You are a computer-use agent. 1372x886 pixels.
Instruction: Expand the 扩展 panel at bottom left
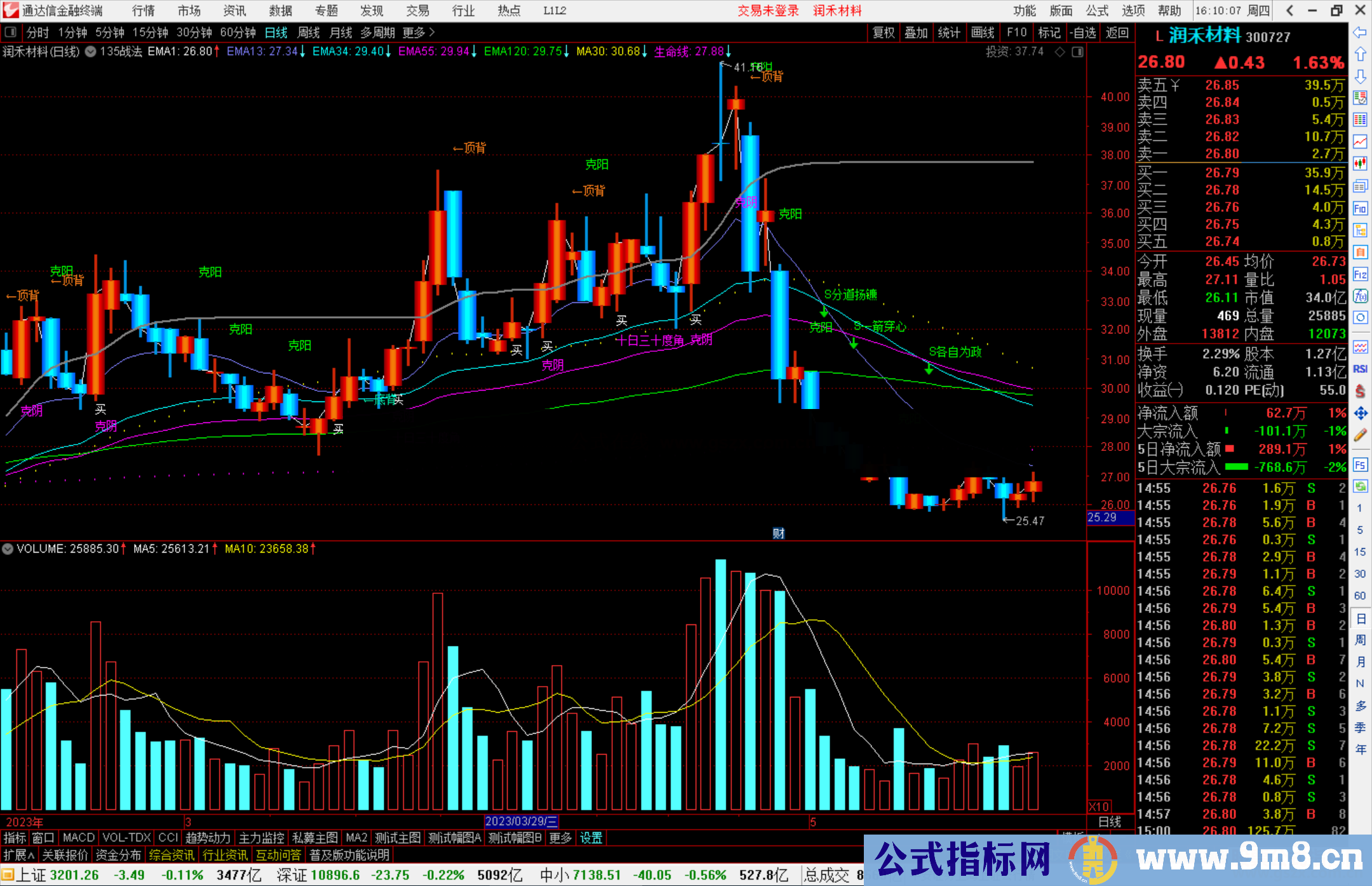(x=19, y=855)
